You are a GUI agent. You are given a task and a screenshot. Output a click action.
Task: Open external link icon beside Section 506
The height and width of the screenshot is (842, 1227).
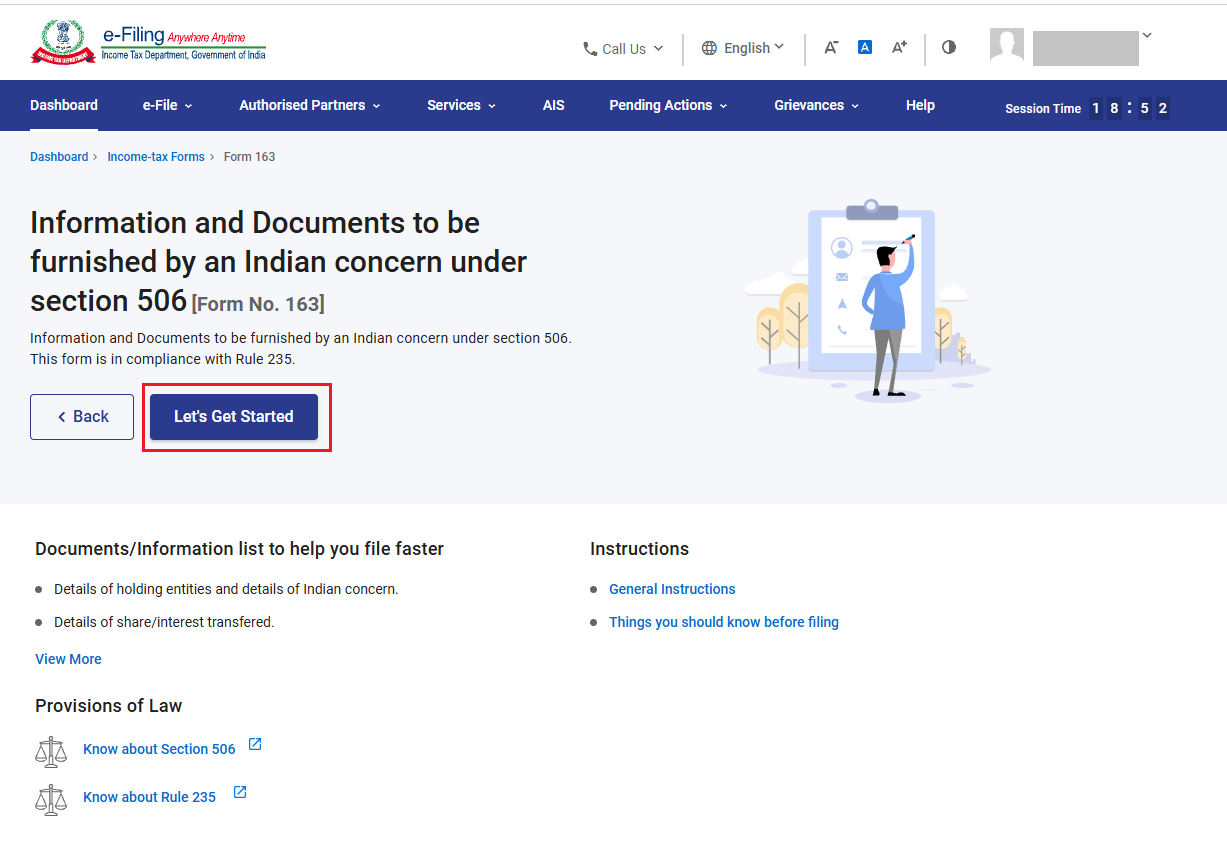(255, 745)
